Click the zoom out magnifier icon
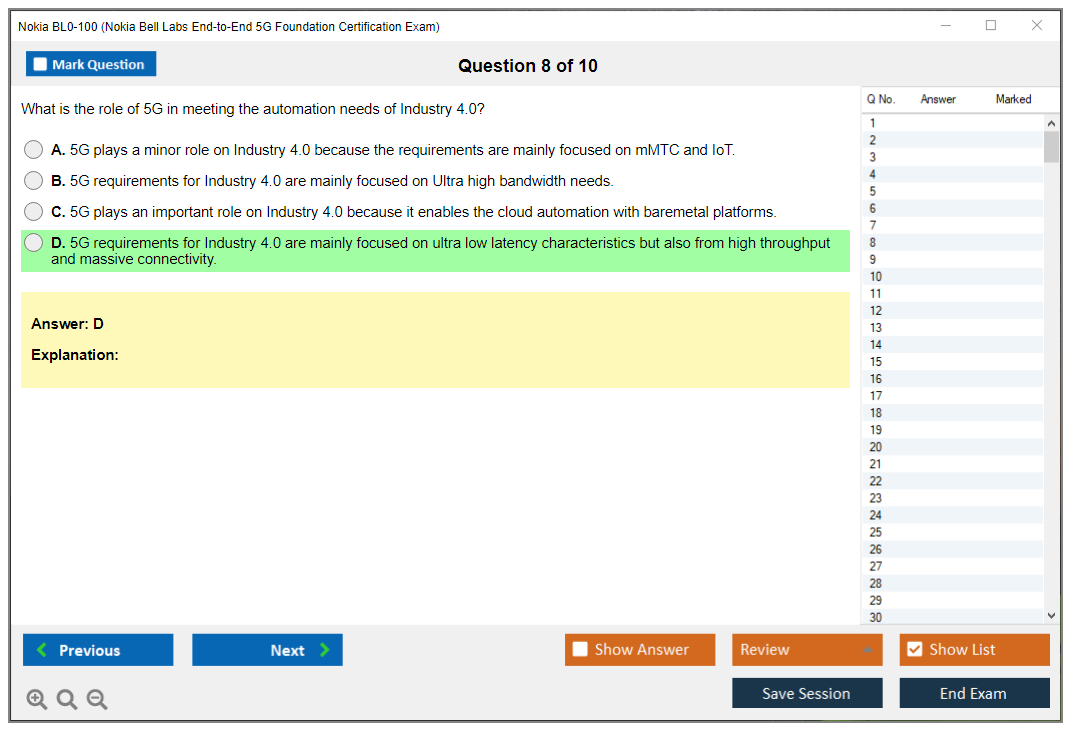Image resolution: width=1075 pixels, height=735 pixels. point(97,700)
